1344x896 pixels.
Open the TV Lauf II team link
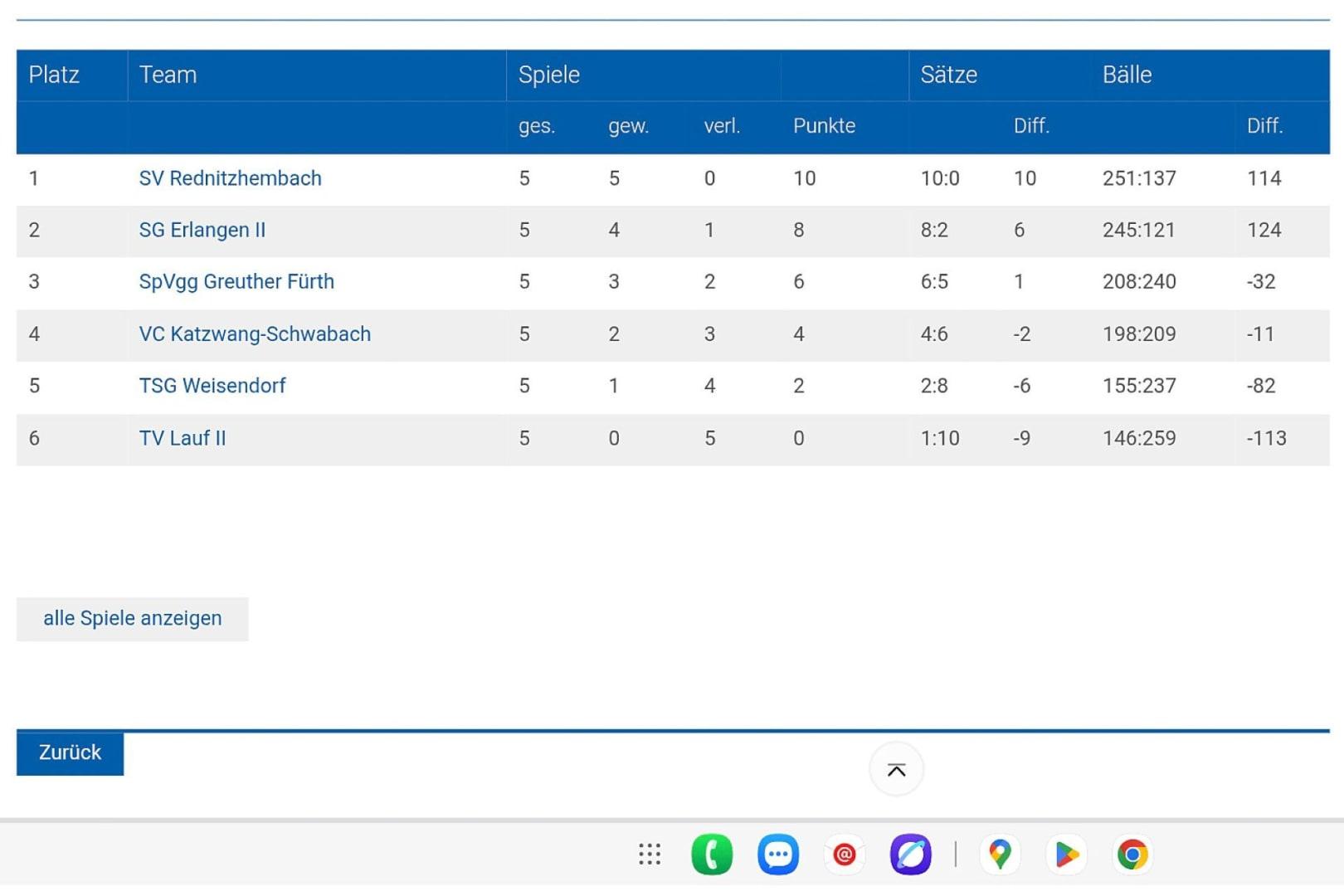pos(182,438)
